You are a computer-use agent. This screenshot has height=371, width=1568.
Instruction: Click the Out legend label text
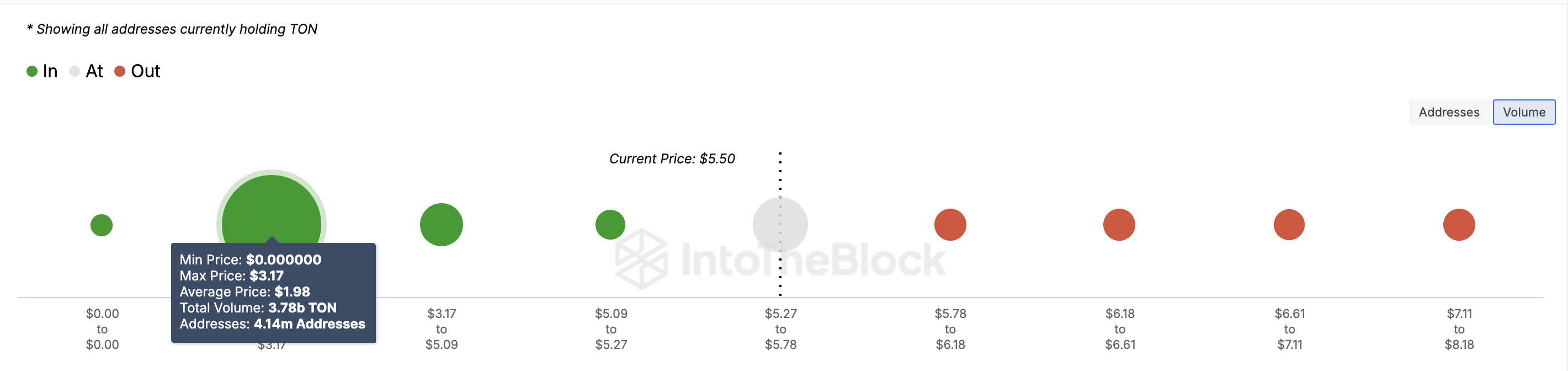tap(146, 72)
